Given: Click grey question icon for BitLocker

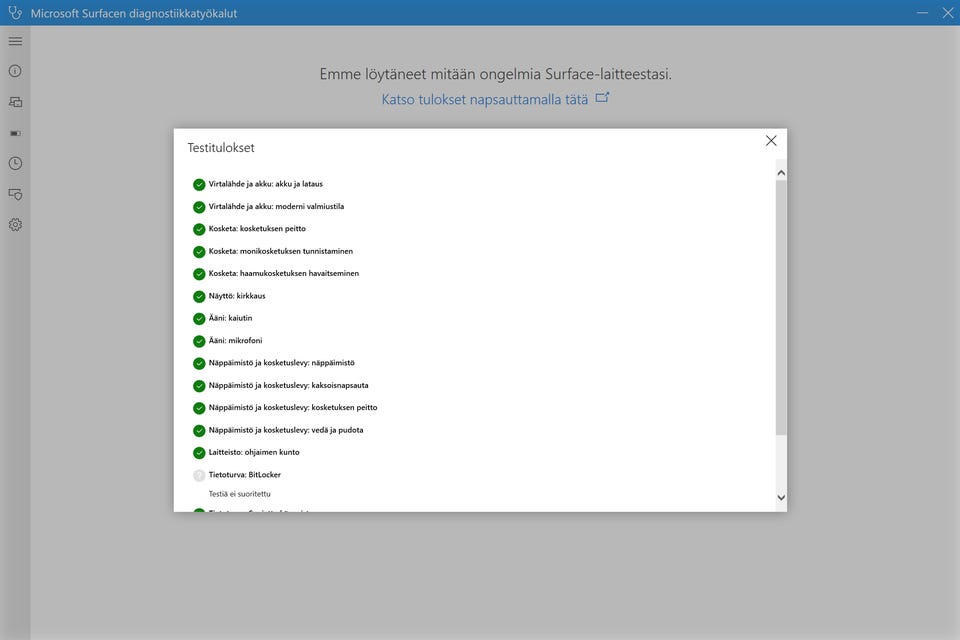Looking at the screenshot, I should click(199, 475).
